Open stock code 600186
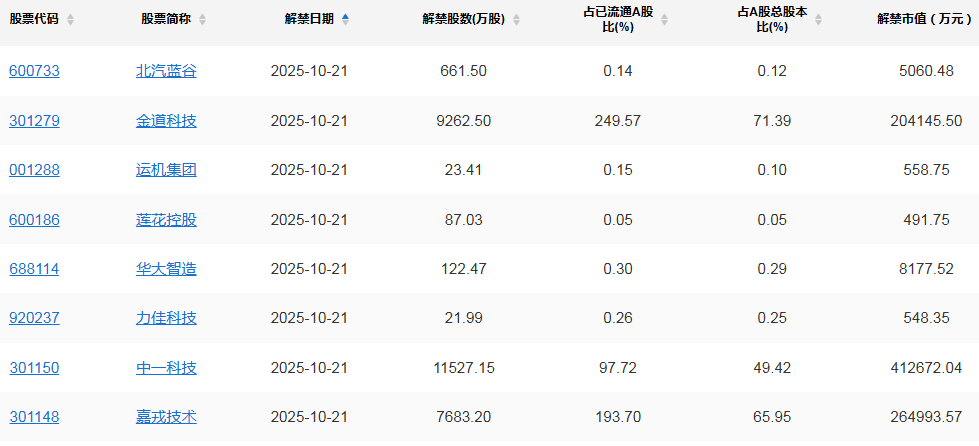The height and width of the screenshot is (446, 979). 34,220
